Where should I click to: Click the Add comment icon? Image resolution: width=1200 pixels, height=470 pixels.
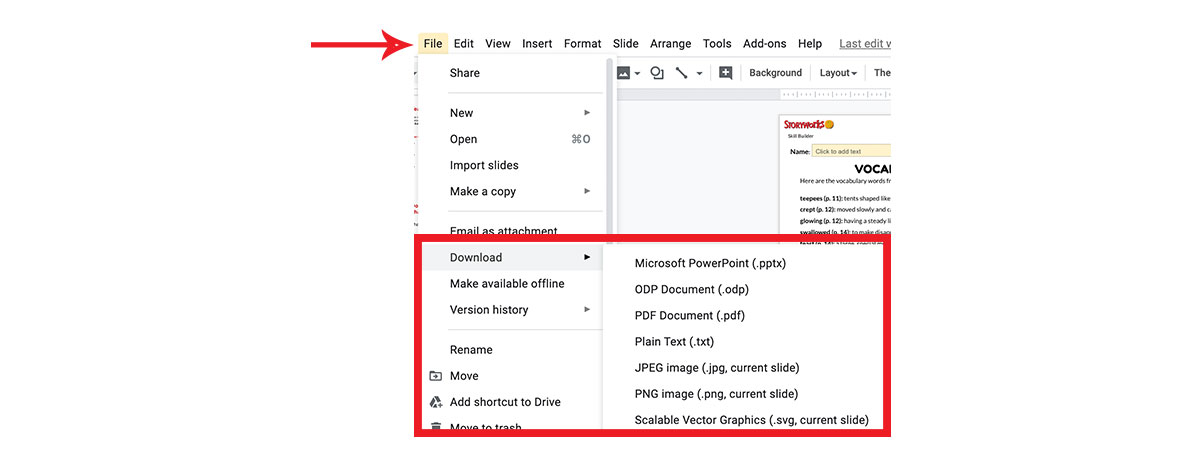point(726,73)
